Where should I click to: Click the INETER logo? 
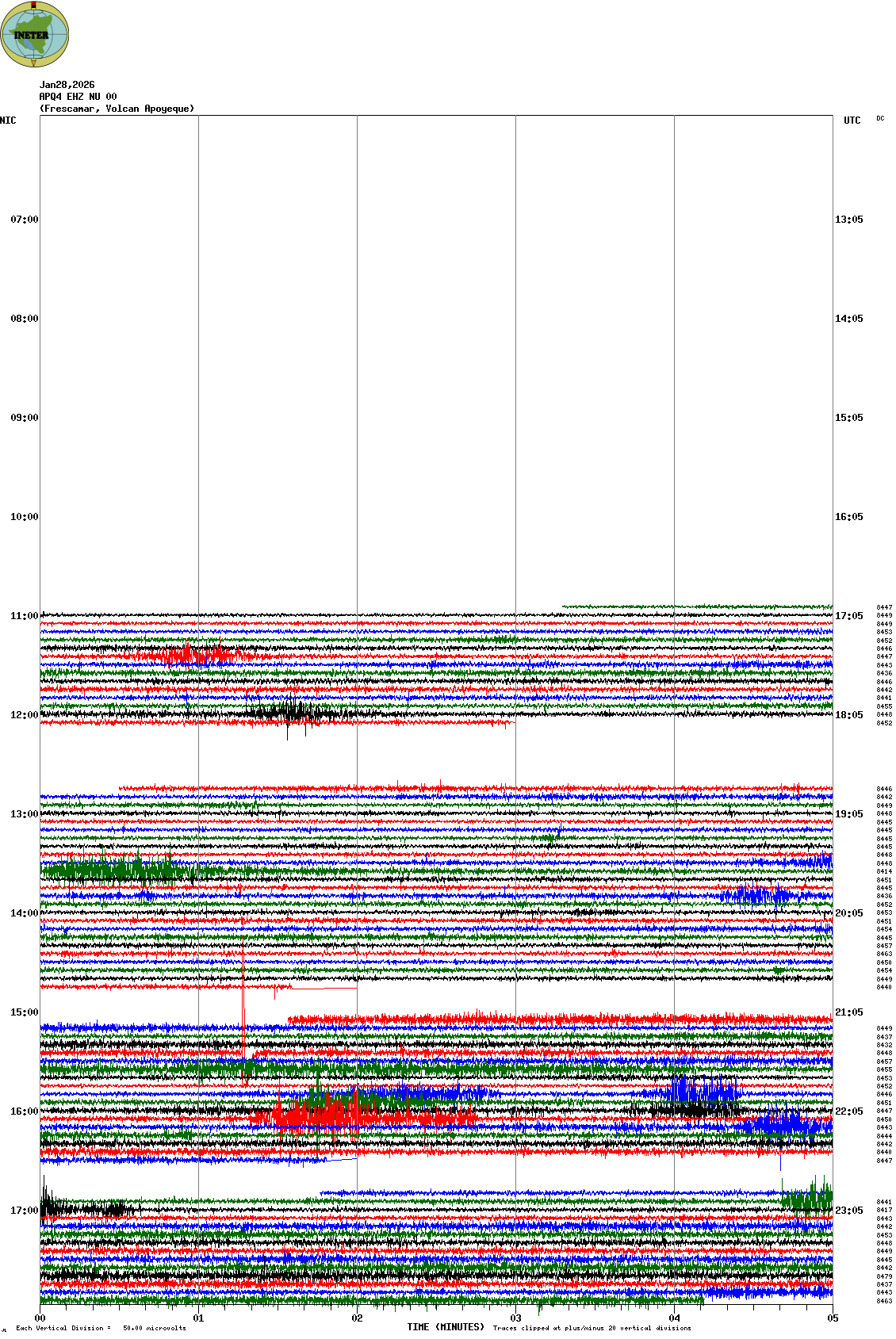click(35, 35)
